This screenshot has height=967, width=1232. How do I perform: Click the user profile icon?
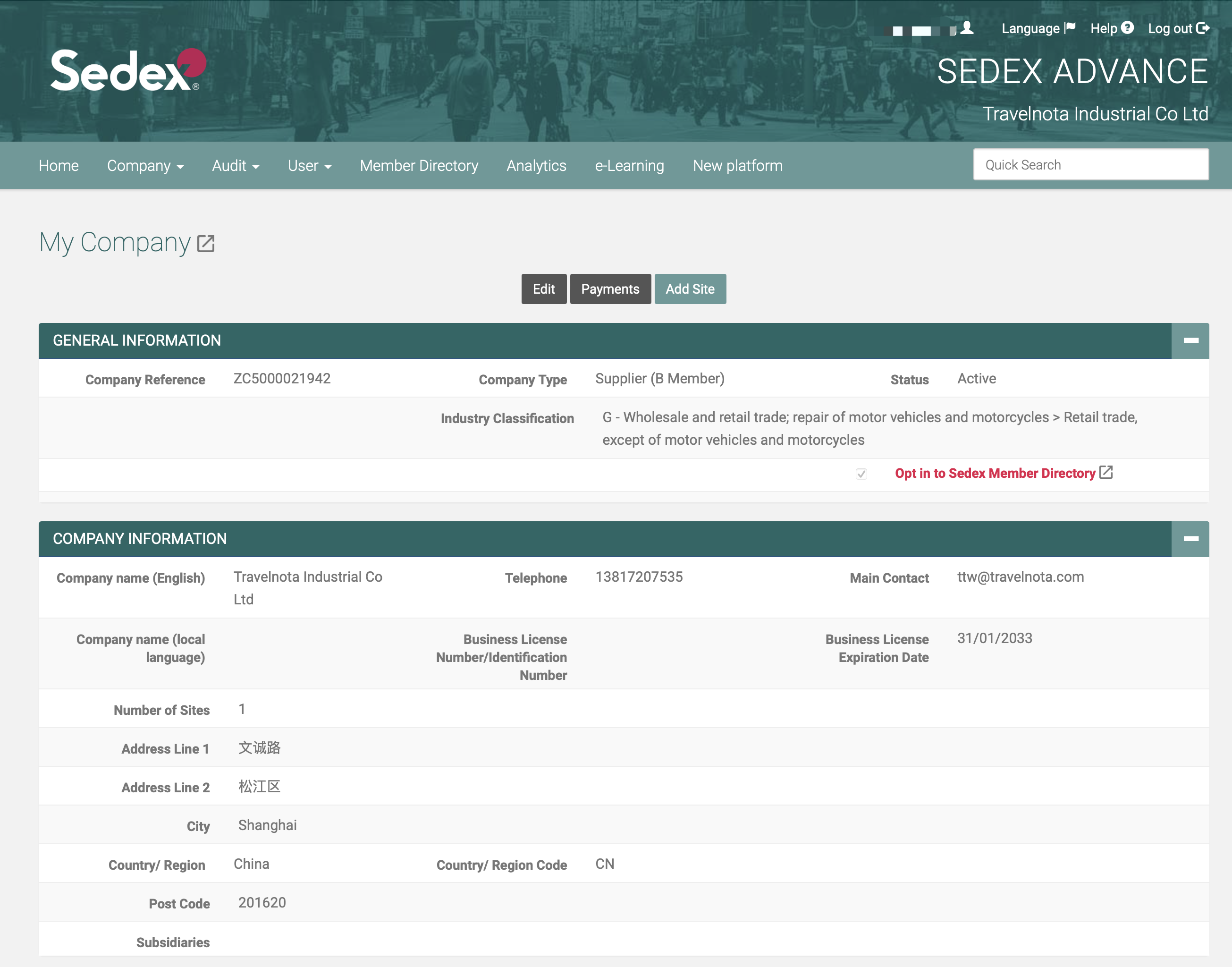click(x=967, y=28)
